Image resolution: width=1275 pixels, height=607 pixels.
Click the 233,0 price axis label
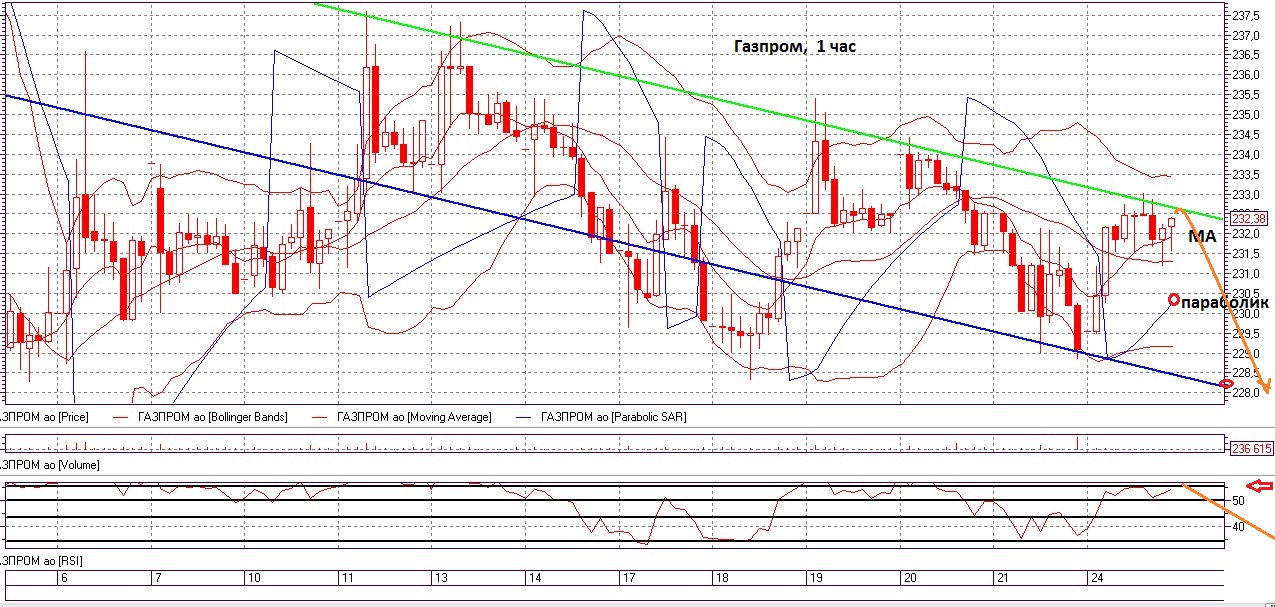point(1246,195)
